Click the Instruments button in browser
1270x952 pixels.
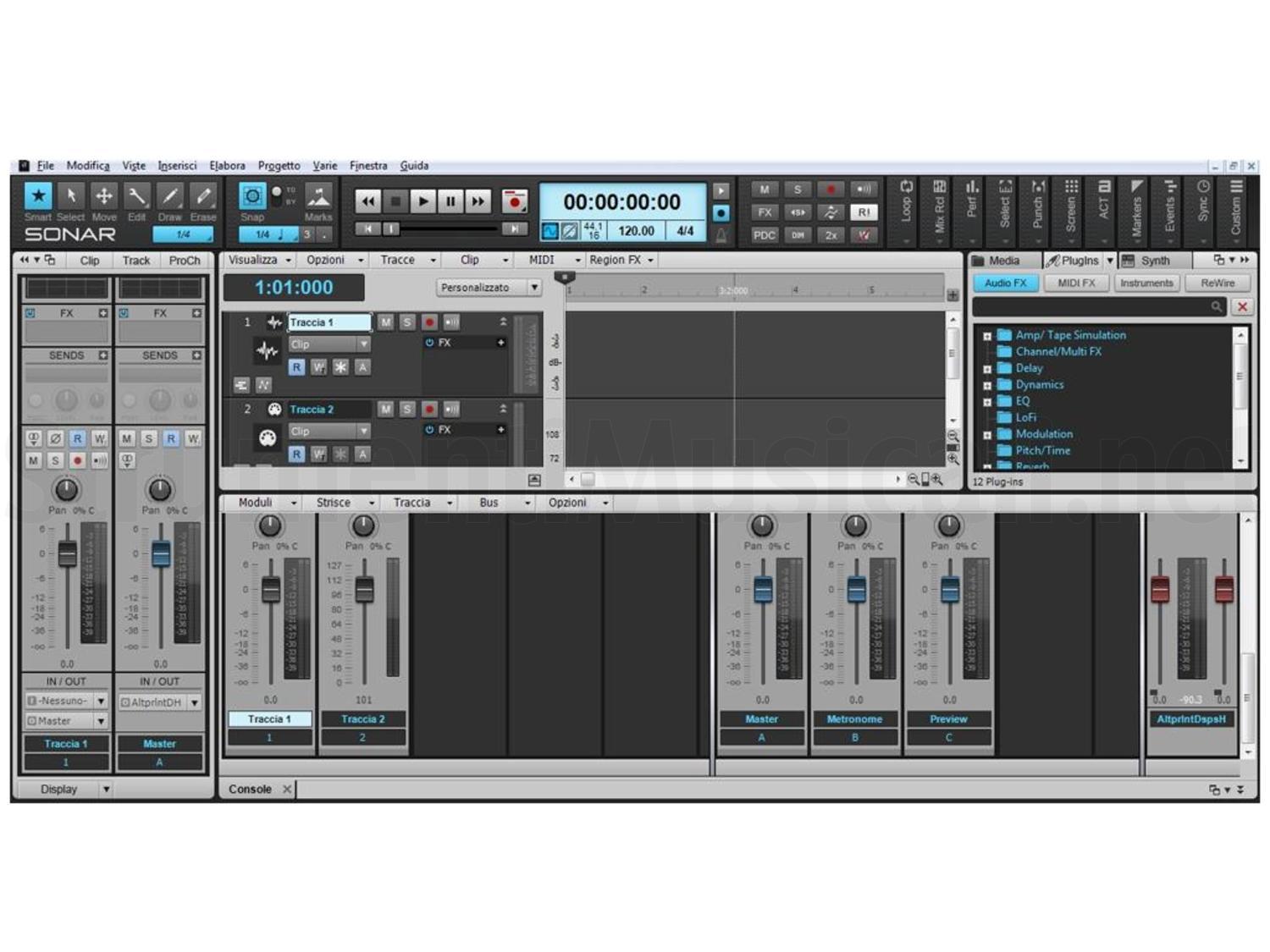(x=1146, y=283)
